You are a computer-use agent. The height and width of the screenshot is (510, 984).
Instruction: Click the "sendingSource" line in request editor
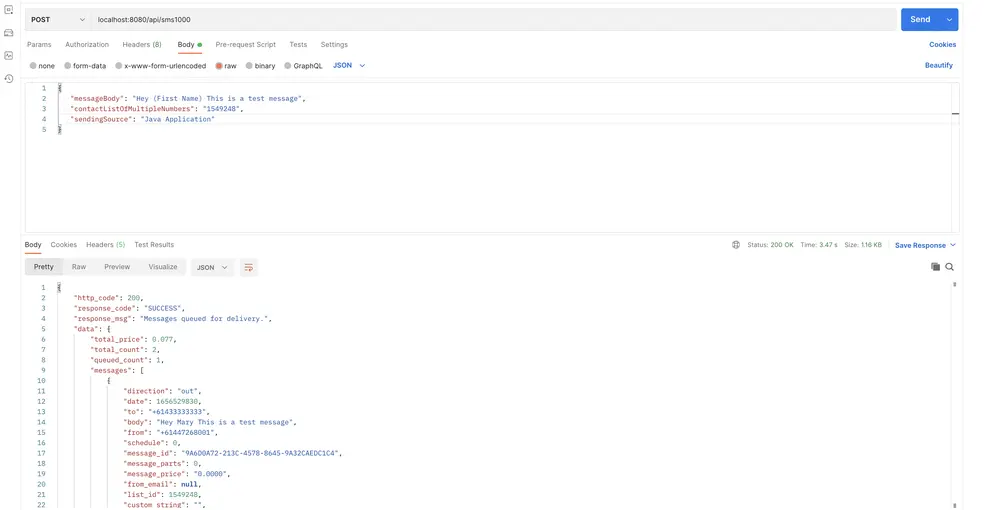[x=142, y=119]
